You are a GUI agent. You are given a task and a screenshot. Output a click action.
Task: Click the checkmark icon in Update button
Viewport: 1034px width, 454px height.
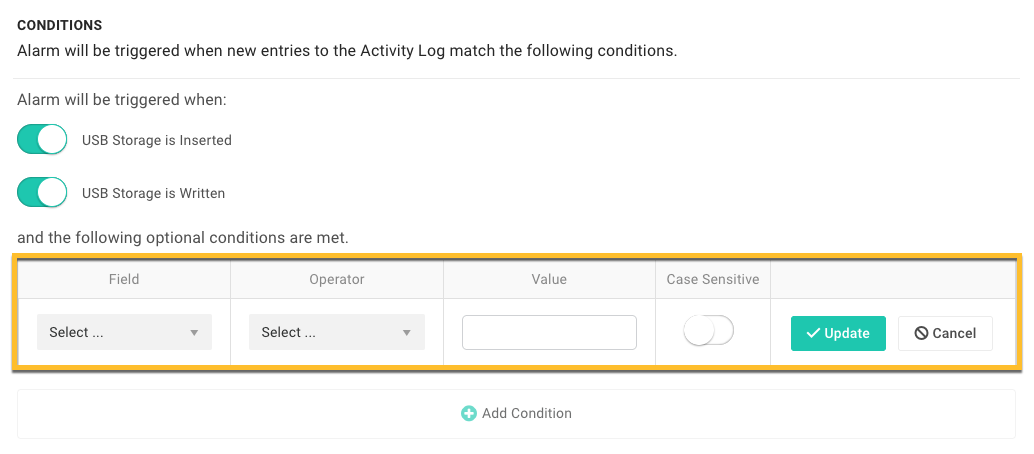coord(814,333)
